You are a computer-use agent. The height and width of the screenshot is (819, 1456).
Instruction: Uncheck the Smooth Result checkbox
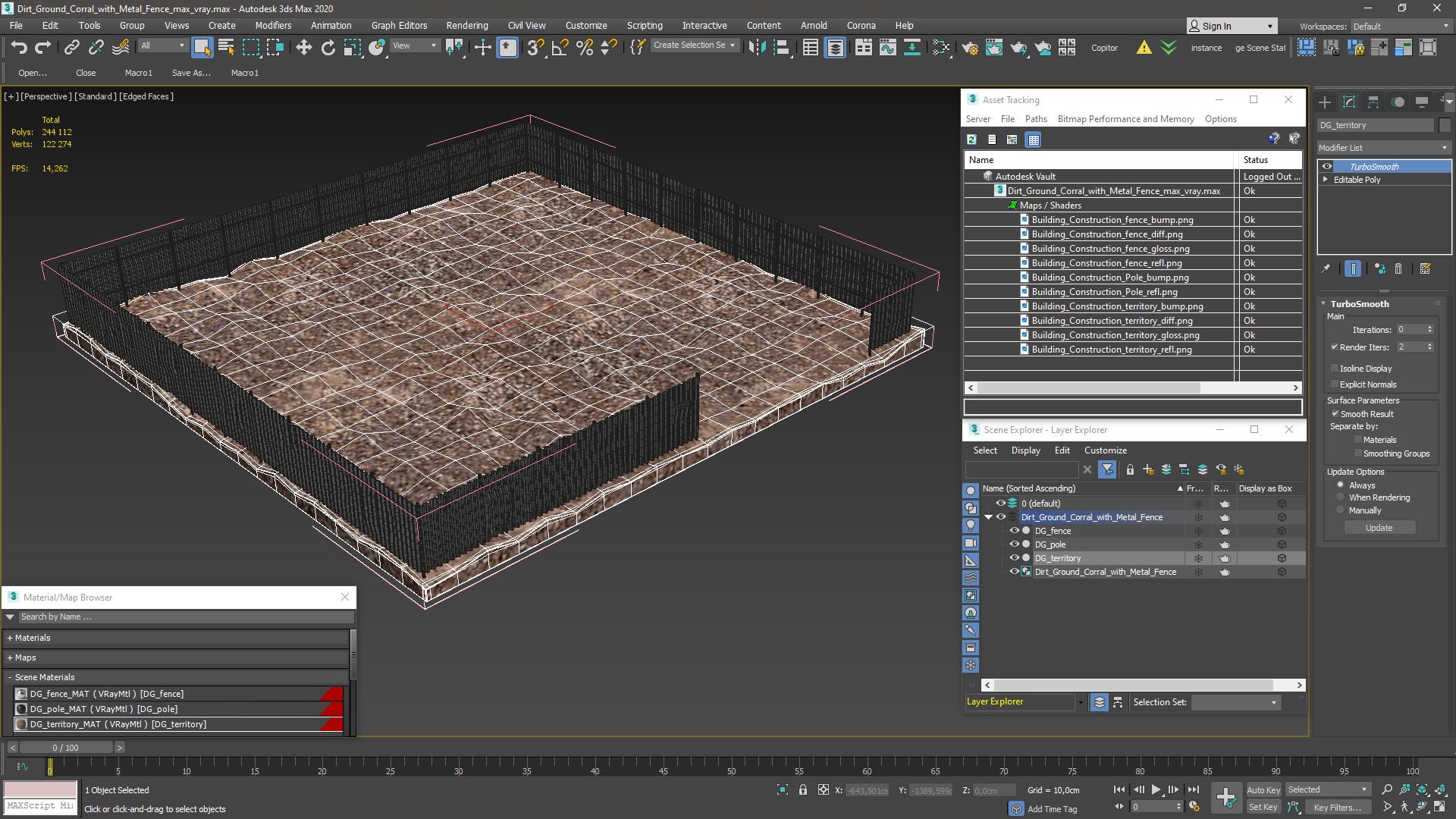click(x=1335, y=414)
